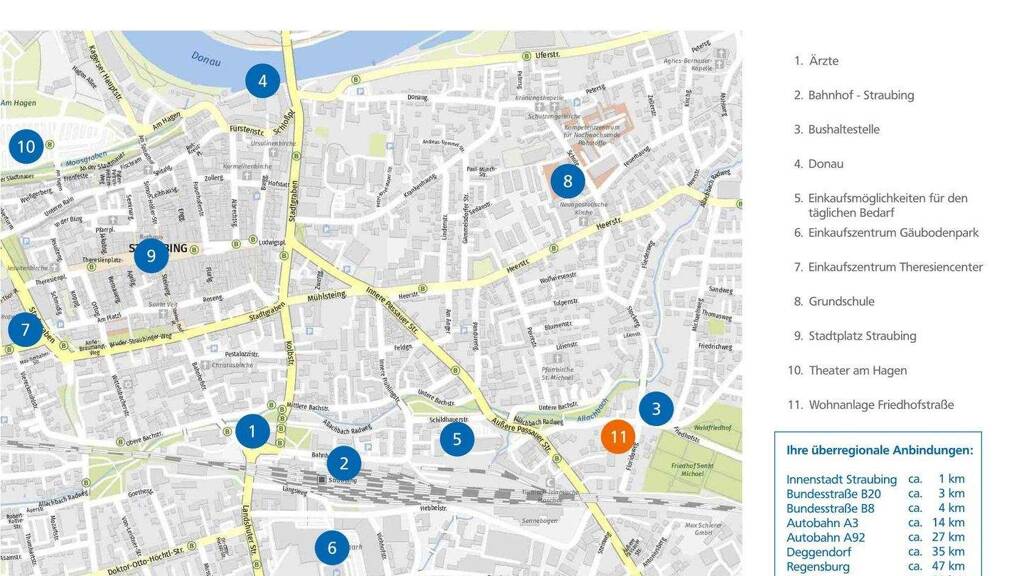Click map marker number 5

point(457,437)
